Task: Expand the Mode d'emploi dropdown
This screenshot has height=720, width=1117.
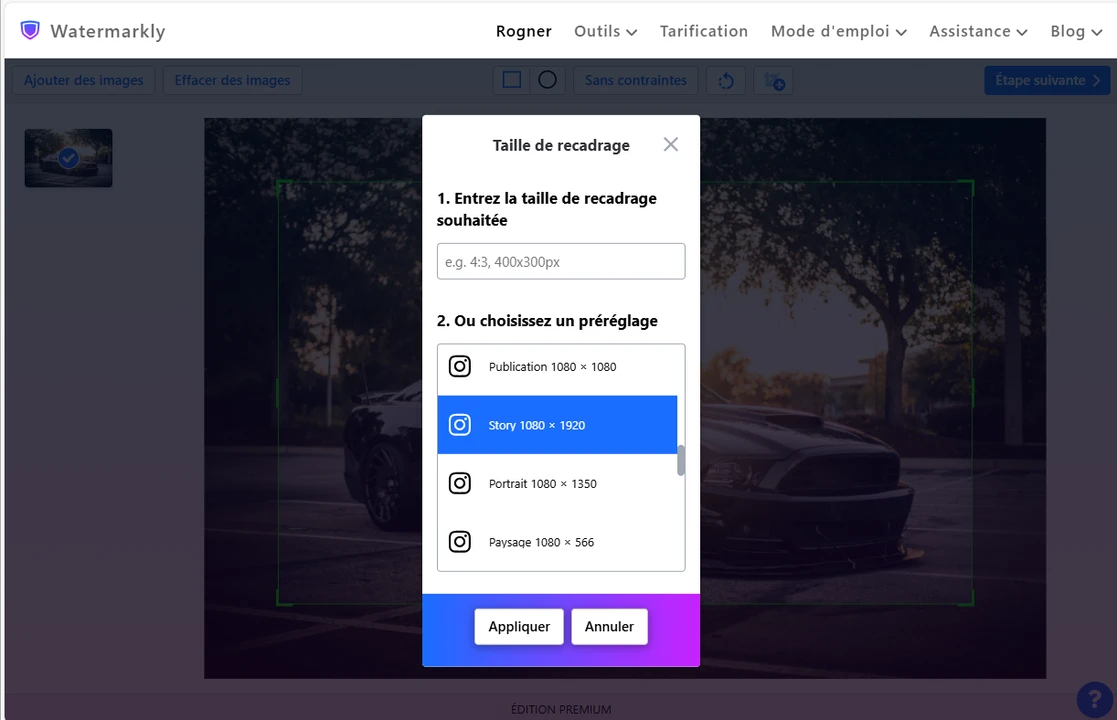Action: [838, 31]
